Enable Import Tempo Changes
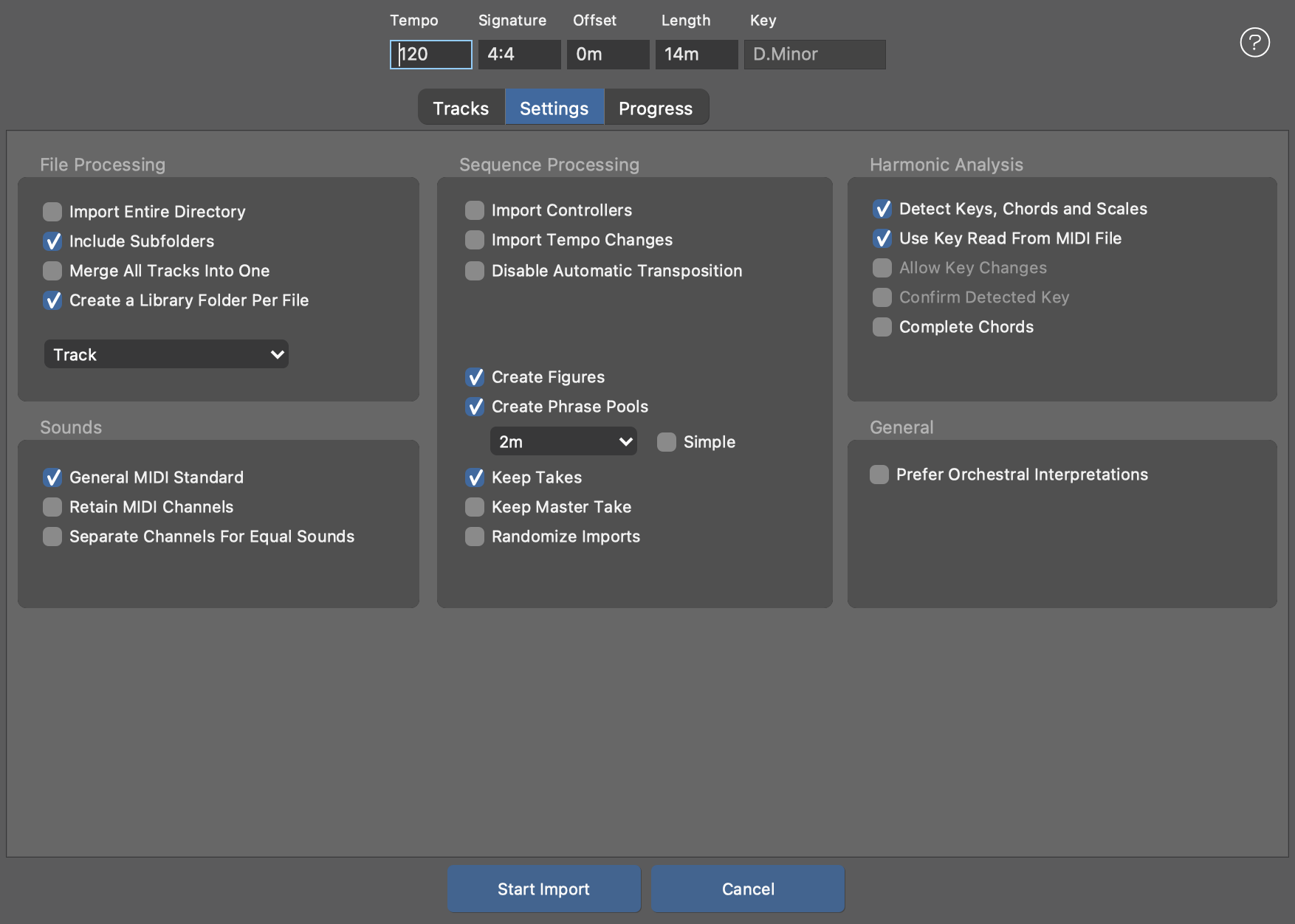The width and height of the screenshot is (1295, 924). pyautogui.click(x=475, y=240)
